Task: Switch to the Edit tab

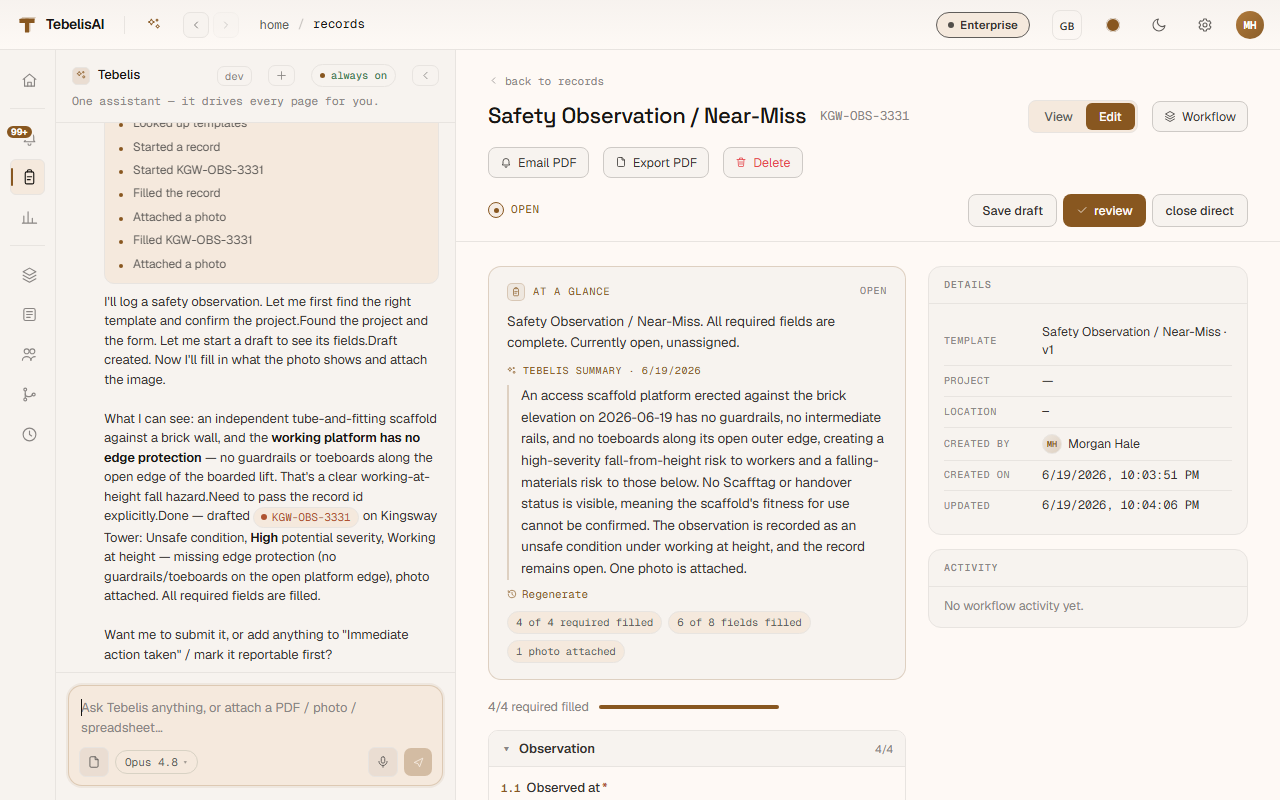Action: coord(1110,117)
